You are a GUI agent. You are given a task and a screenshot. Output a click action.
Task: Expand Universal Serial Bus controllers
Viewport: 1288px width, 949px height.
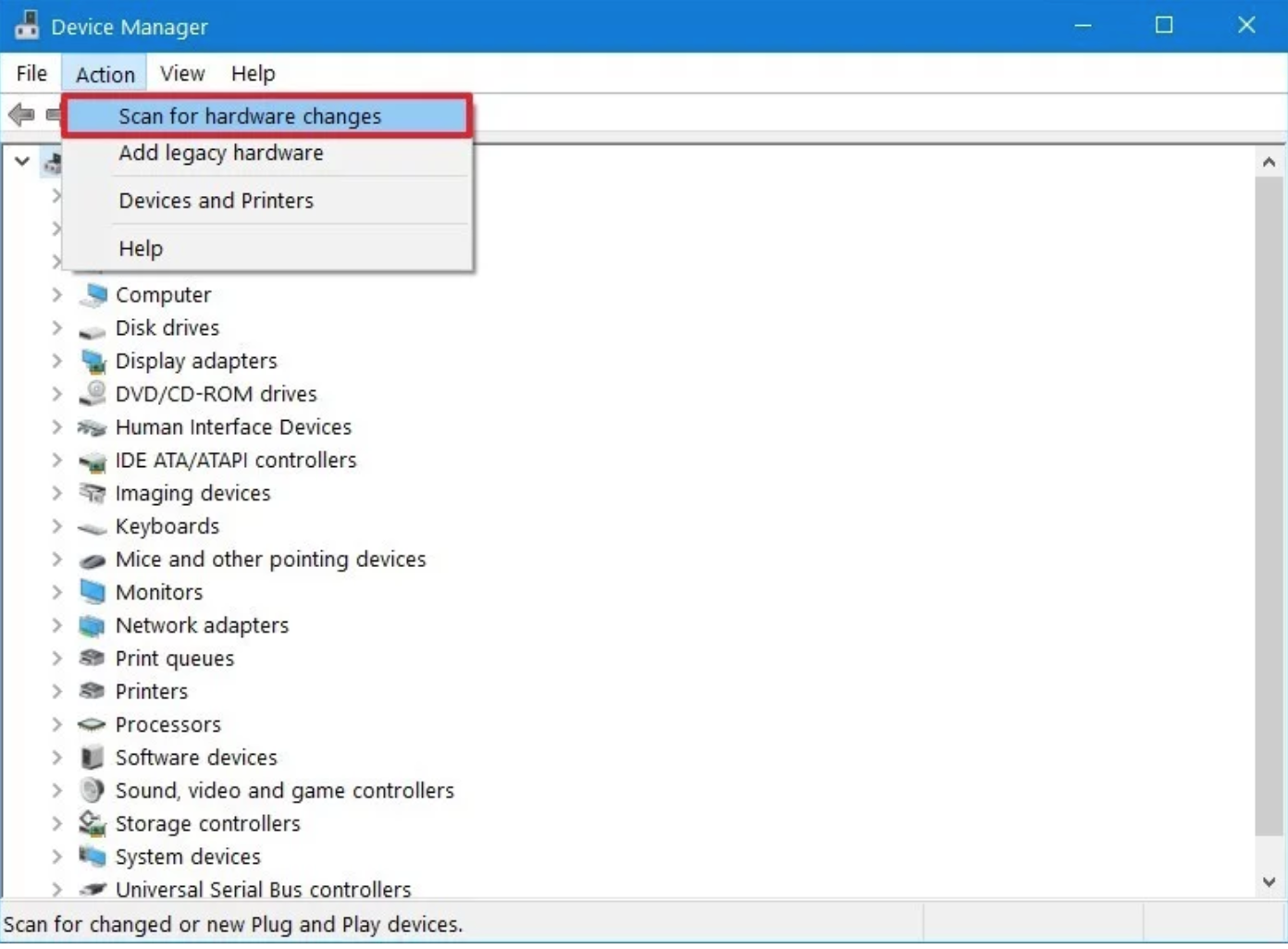(x=57, y=889)
